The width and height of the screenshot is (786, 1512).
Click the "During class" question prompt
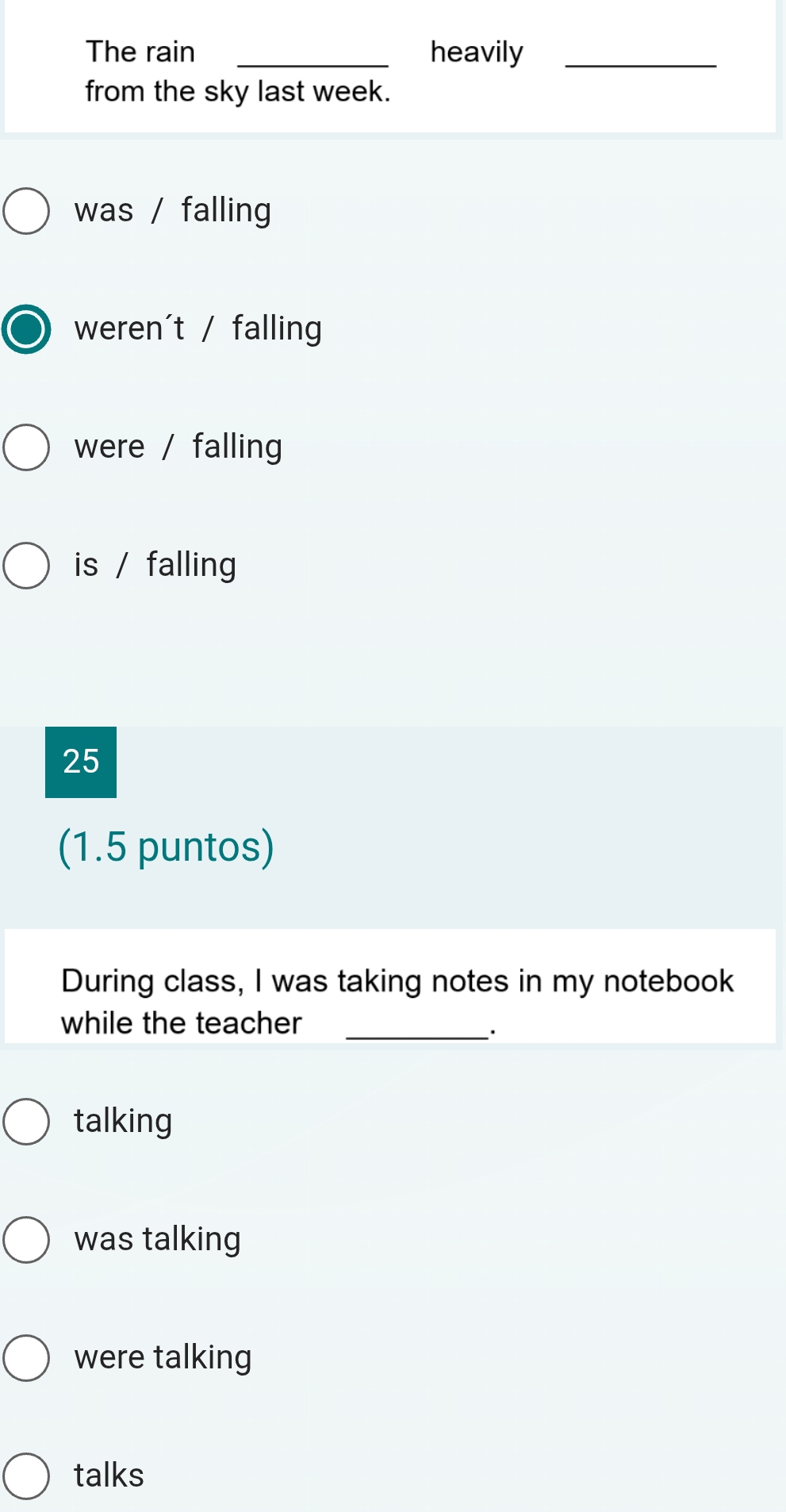pyautogui.click(x=397, y=1002)
